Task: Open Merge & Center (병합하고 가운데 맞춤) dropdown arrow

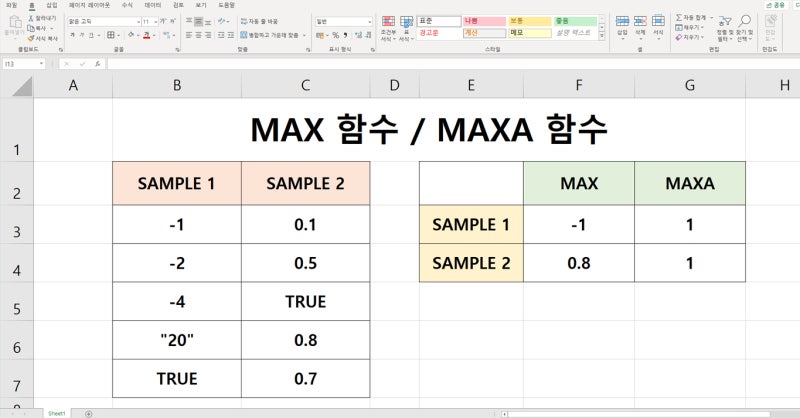Action: [305, 35]
